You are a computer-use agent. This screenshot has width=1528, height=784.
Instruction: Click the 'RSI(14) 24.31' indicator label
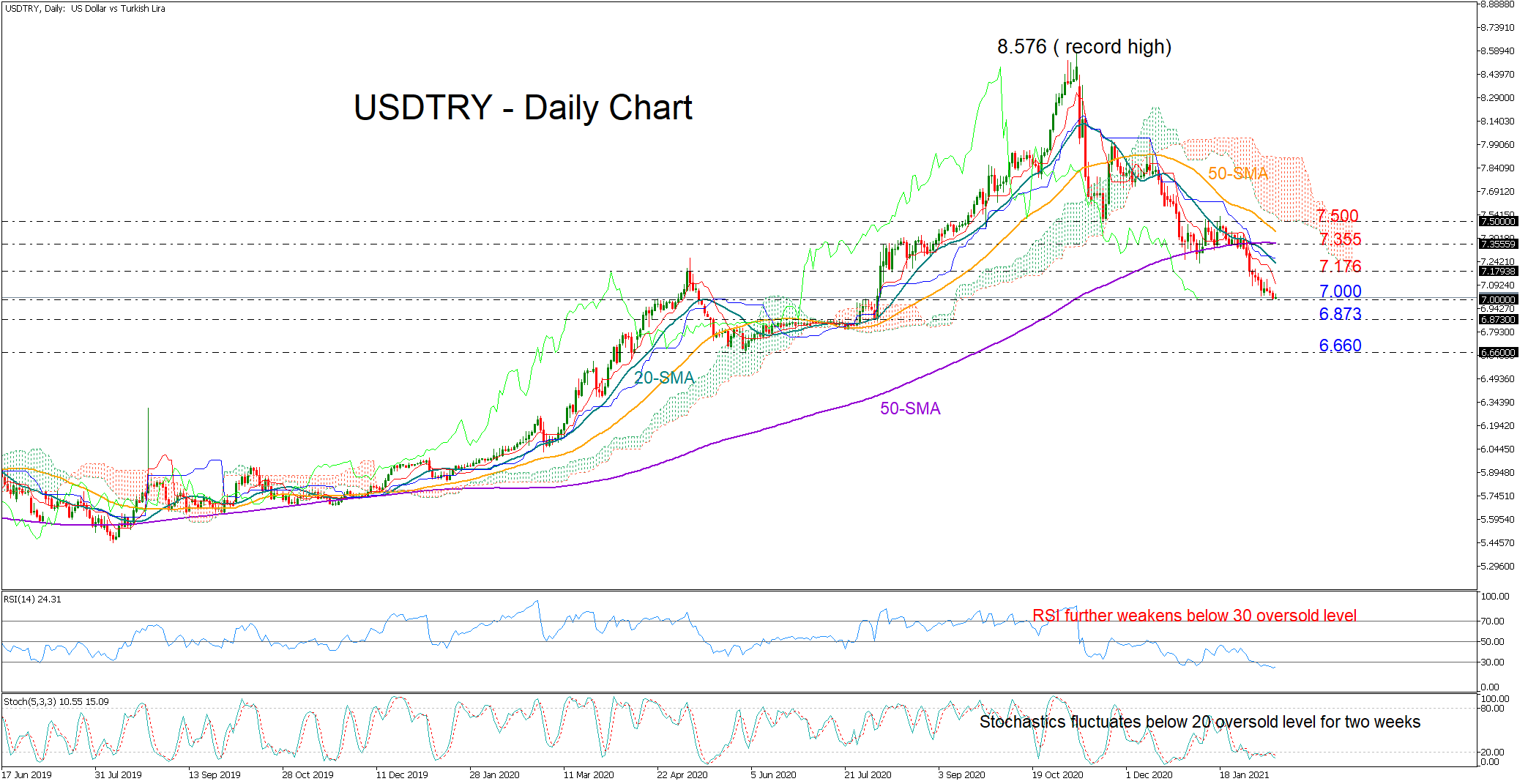click(33, 599)
